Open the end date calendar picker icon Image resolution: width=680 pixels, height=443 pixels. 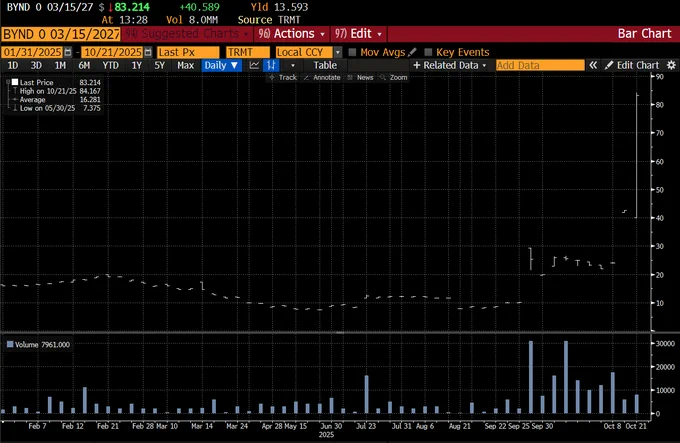(x=148, y=52)
